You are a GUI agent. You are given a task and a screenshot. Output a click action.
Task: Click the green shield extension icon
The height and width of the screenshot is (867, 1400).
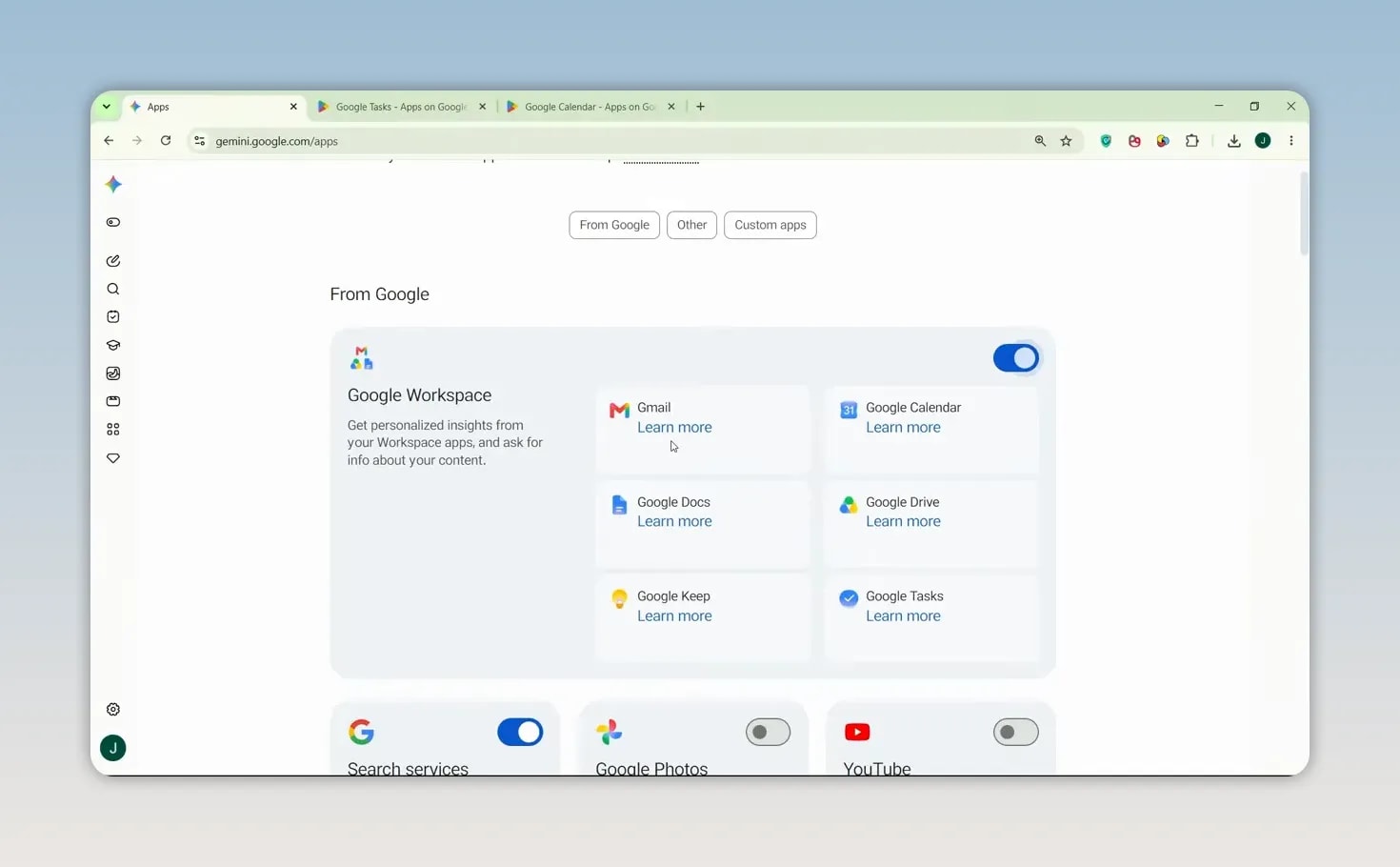[x=1106, y=141]
